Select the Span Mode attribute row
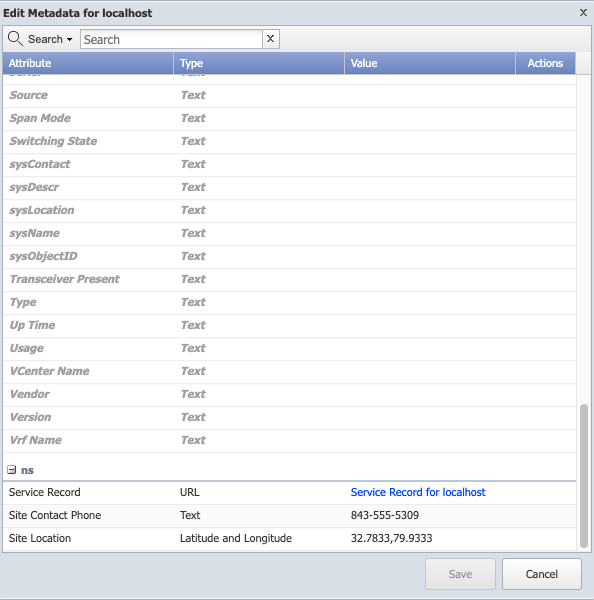 pyautogui.click(x=289, y=119)
